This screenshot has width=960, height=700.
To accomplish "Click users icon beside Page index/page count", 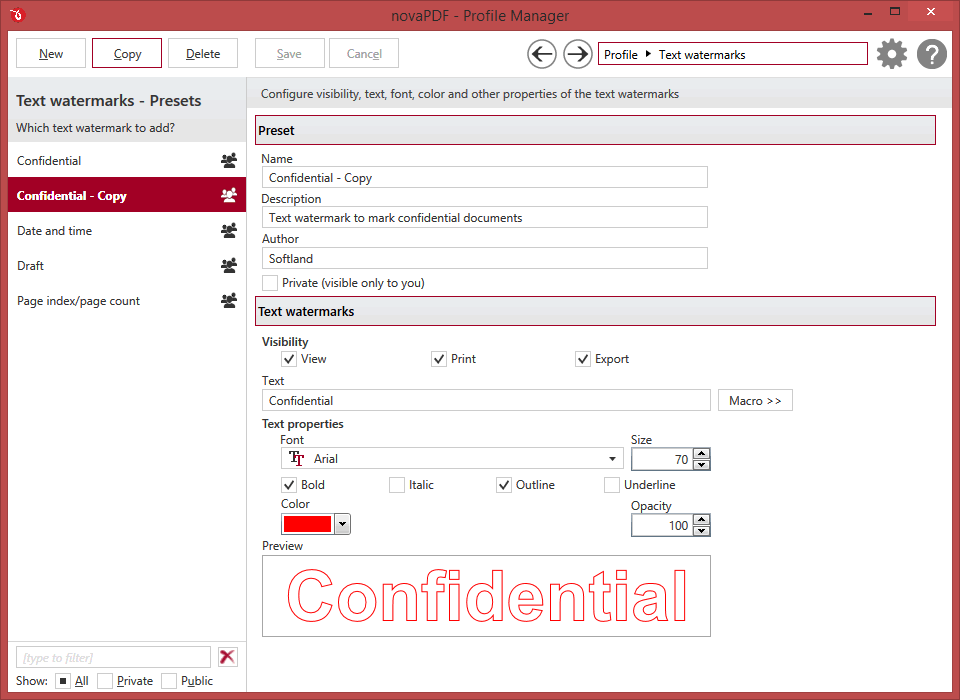I will [x=229, y=301].
